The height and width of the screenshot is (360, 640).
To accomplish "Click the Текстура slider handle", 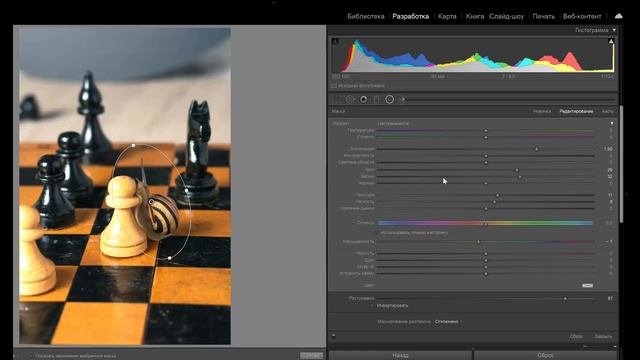I will [497, 195].
